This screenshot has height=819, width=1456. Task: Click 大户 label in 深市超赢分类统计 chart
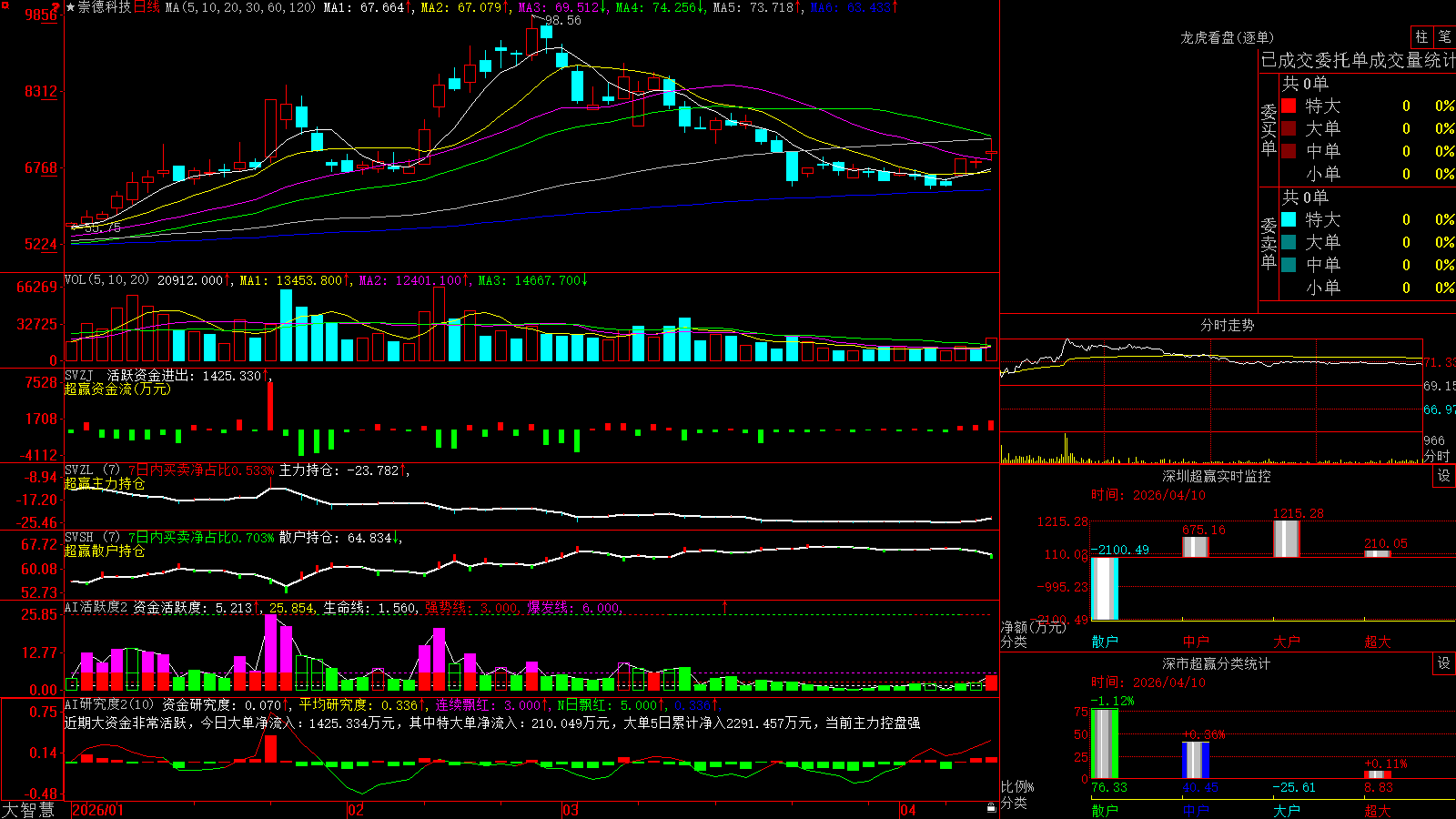1287,810
